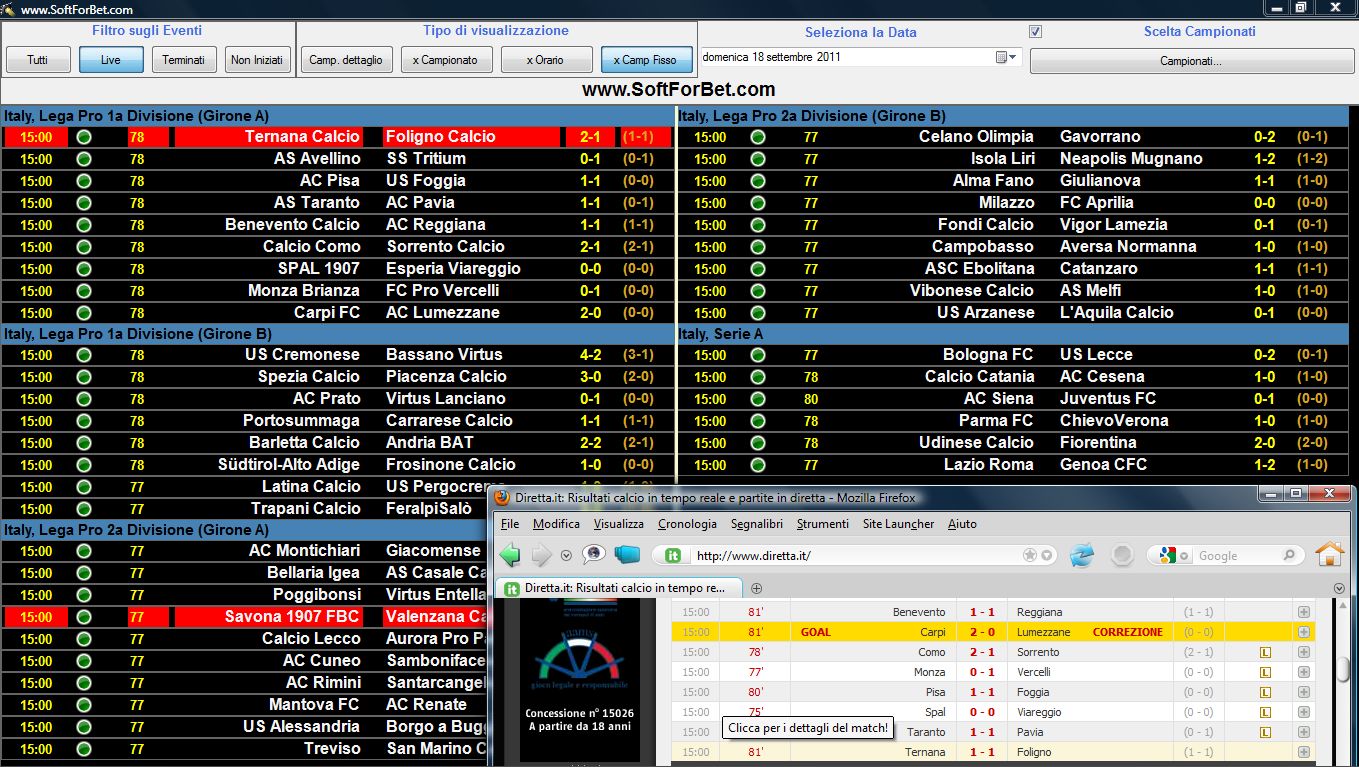
Task: Expand the Como-Sorrento row with plus icon
Action: click(x=1304, y=652)
